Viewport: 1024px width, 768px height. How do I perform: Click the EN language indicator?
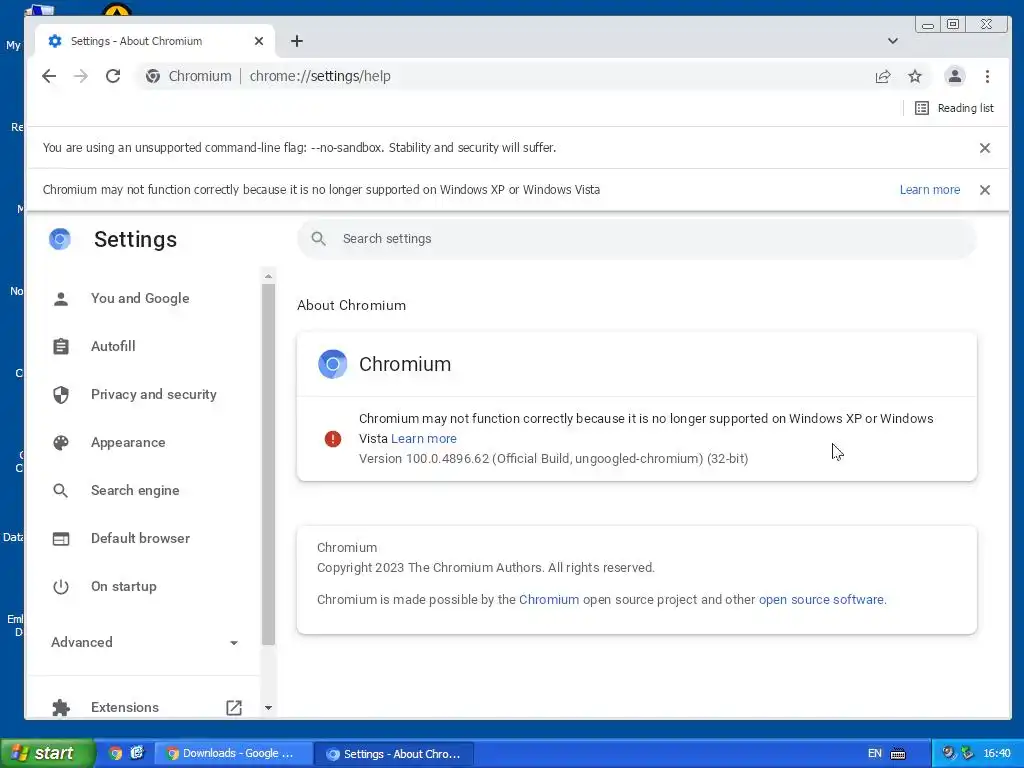click(874, 754)
